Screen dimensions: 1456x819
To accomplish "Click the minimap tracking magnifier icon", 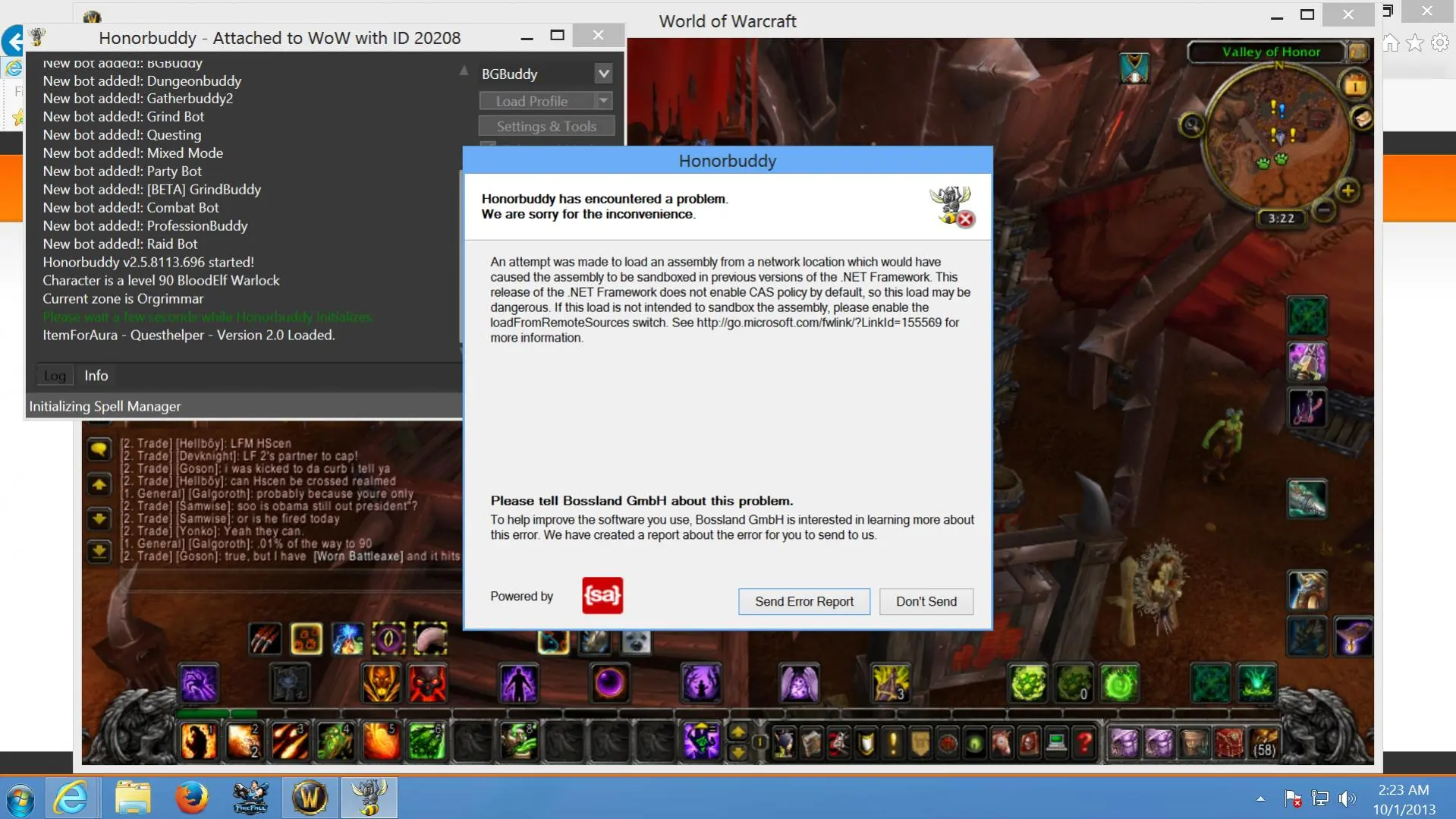I will [1191, 125].
